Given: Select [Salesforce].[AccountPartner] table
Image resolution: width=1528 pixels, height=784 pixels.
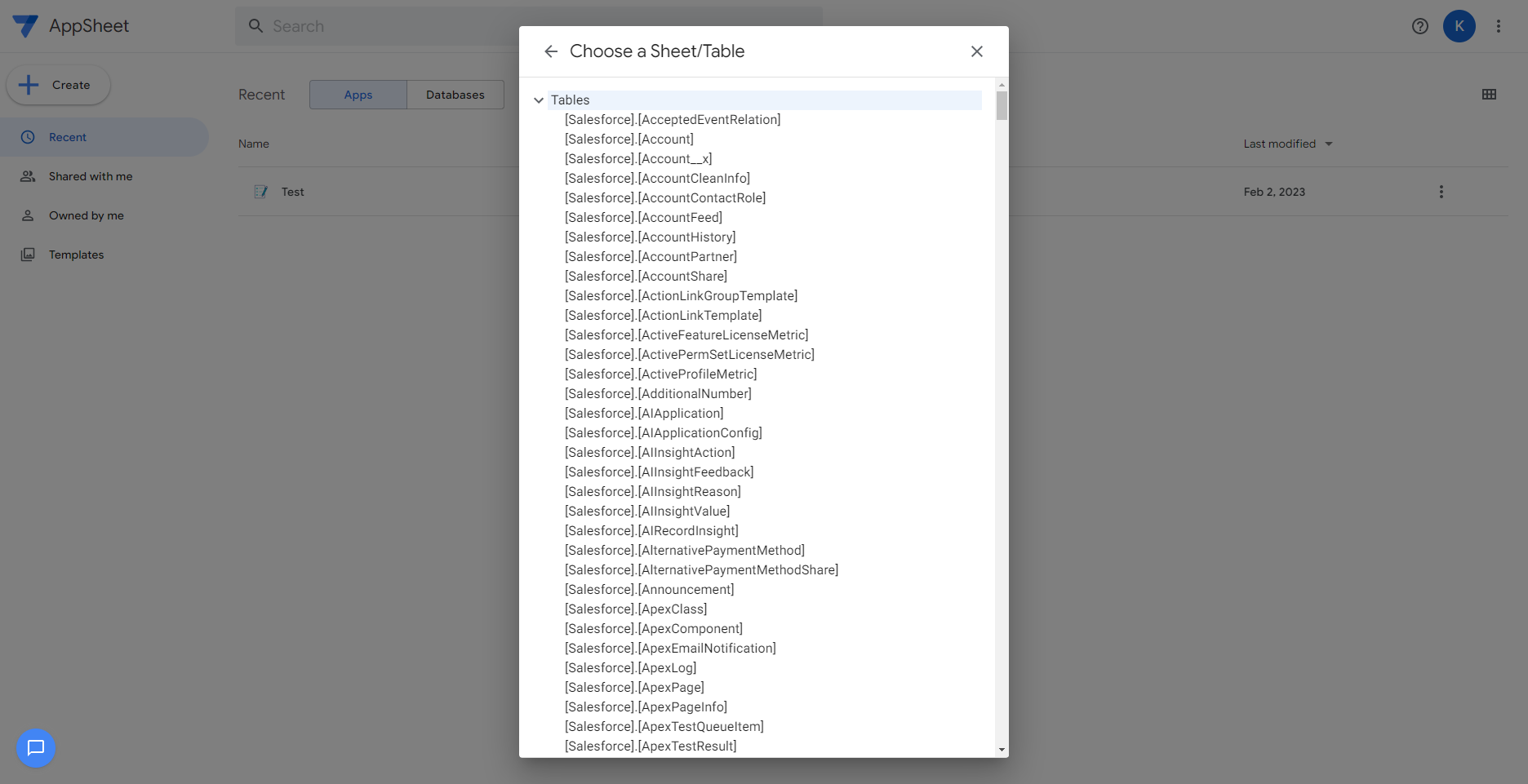Looking at the screenshot, I should 651,257.
